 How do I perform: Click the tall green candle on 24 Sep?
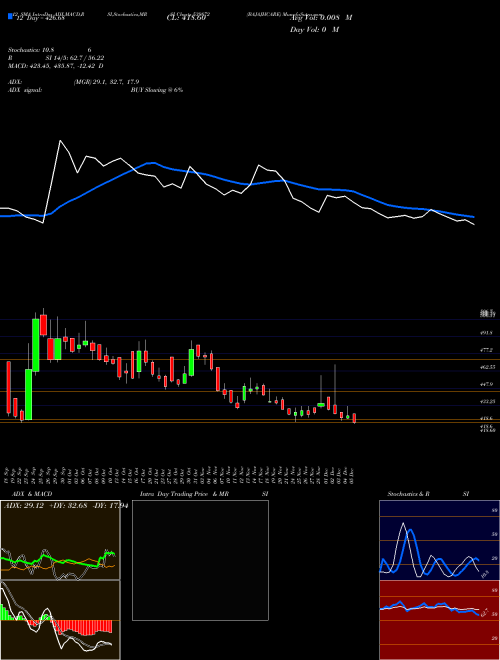tap(36, 345)
